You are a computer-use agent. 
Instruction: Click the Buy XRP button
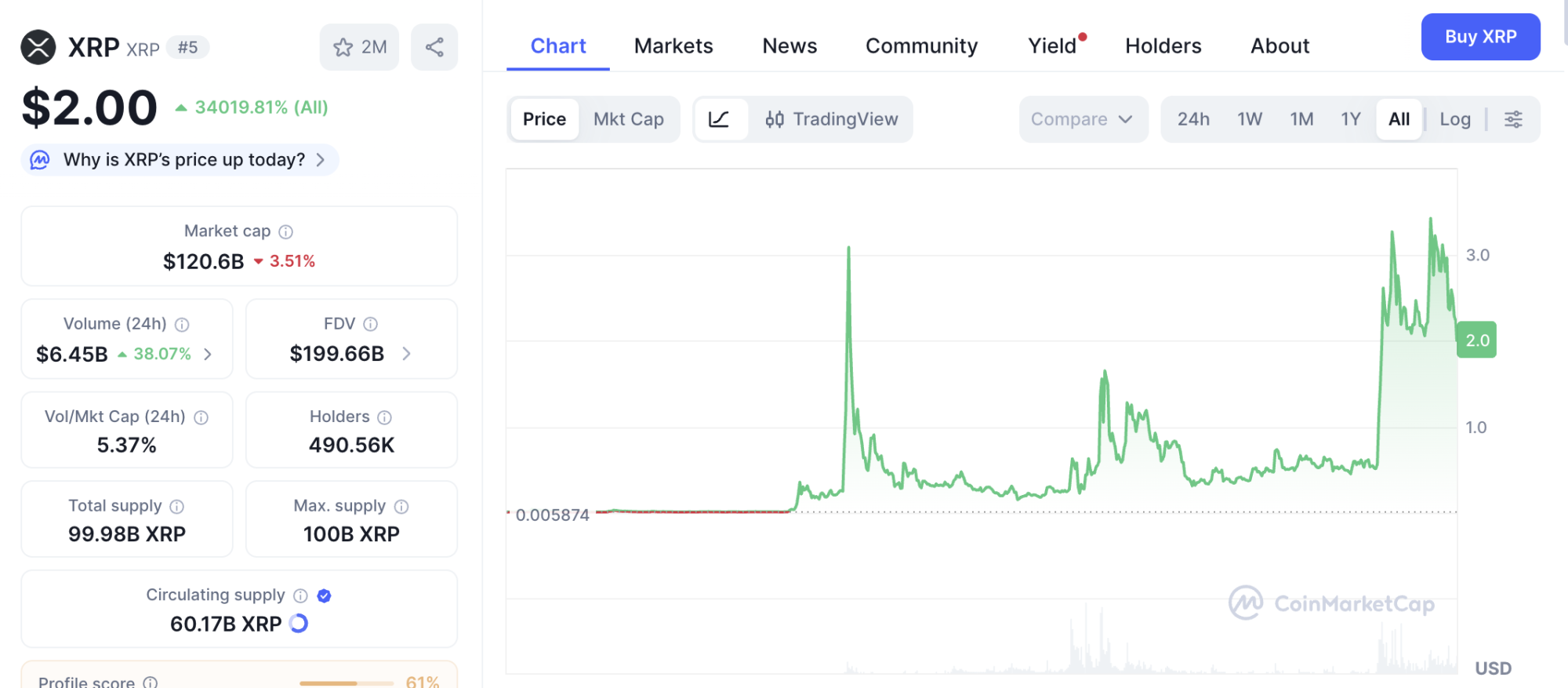(1479, 37)
